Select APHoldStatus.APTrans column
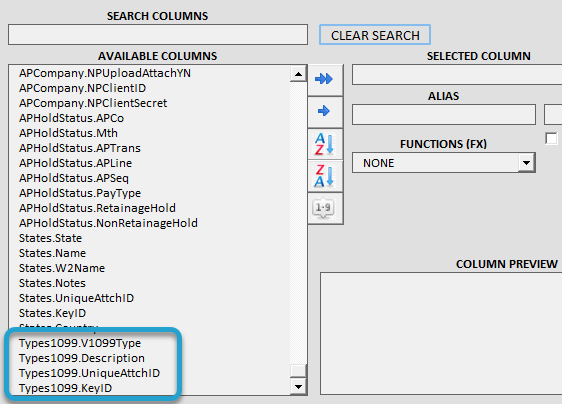Viewport: 562px width, 404px height. coord(80,148)
